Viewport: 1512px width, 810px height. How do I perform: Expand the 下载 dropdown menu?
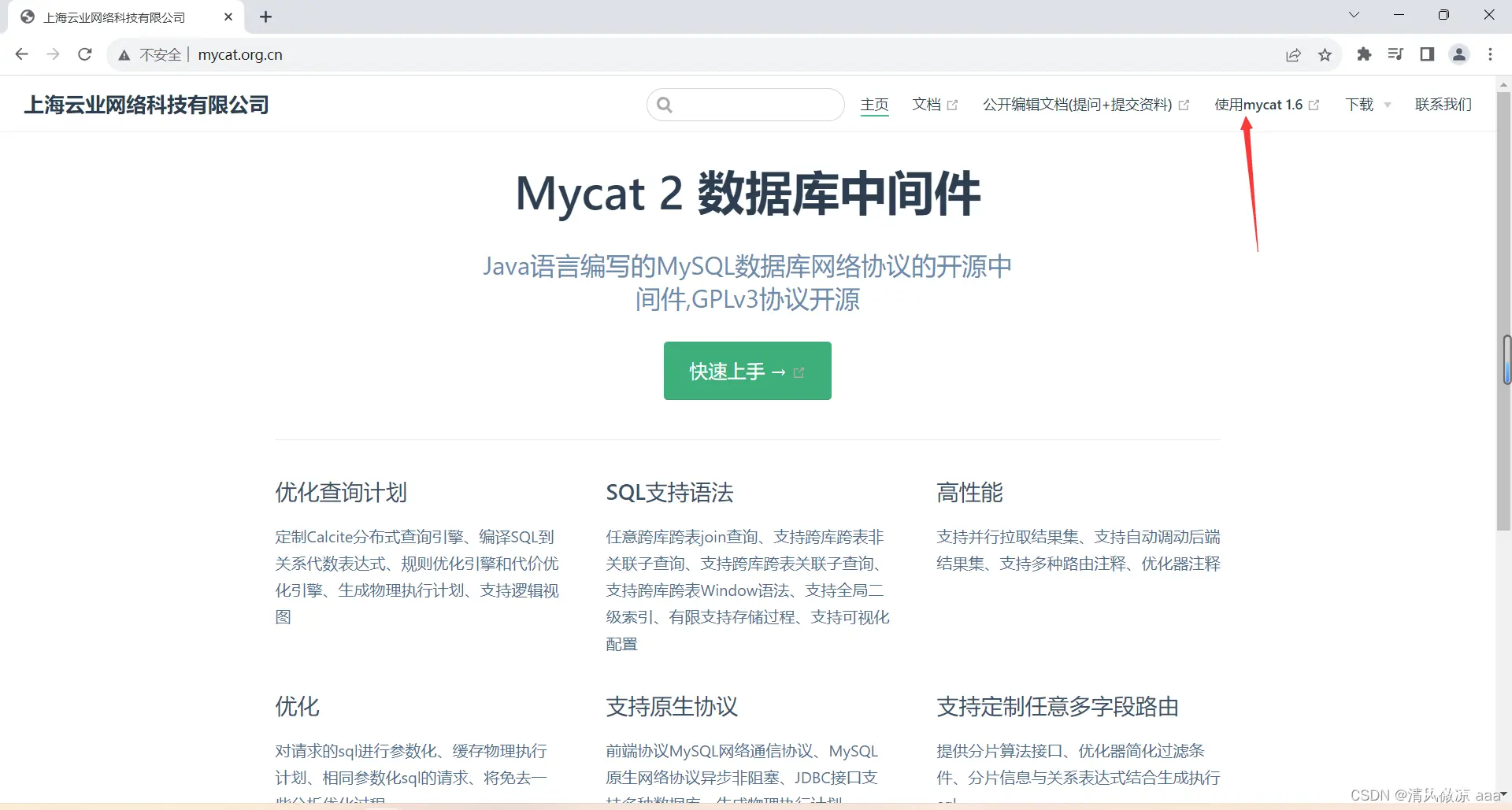1368,105
